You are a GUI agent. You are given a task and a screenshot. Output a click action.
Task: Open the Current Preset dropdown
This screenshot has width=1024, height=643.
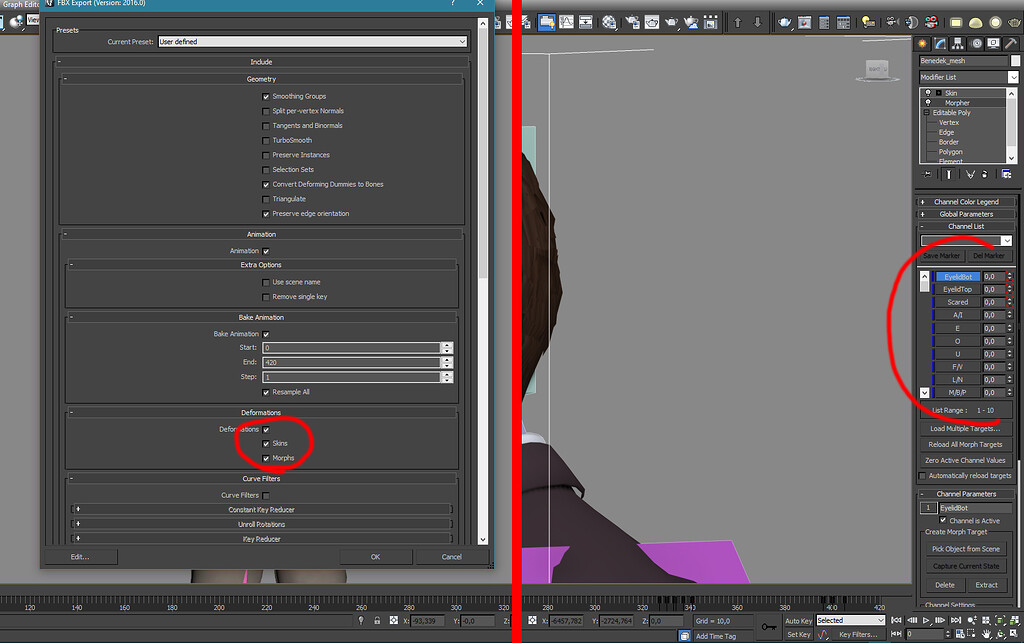click(x=463, y=42)
